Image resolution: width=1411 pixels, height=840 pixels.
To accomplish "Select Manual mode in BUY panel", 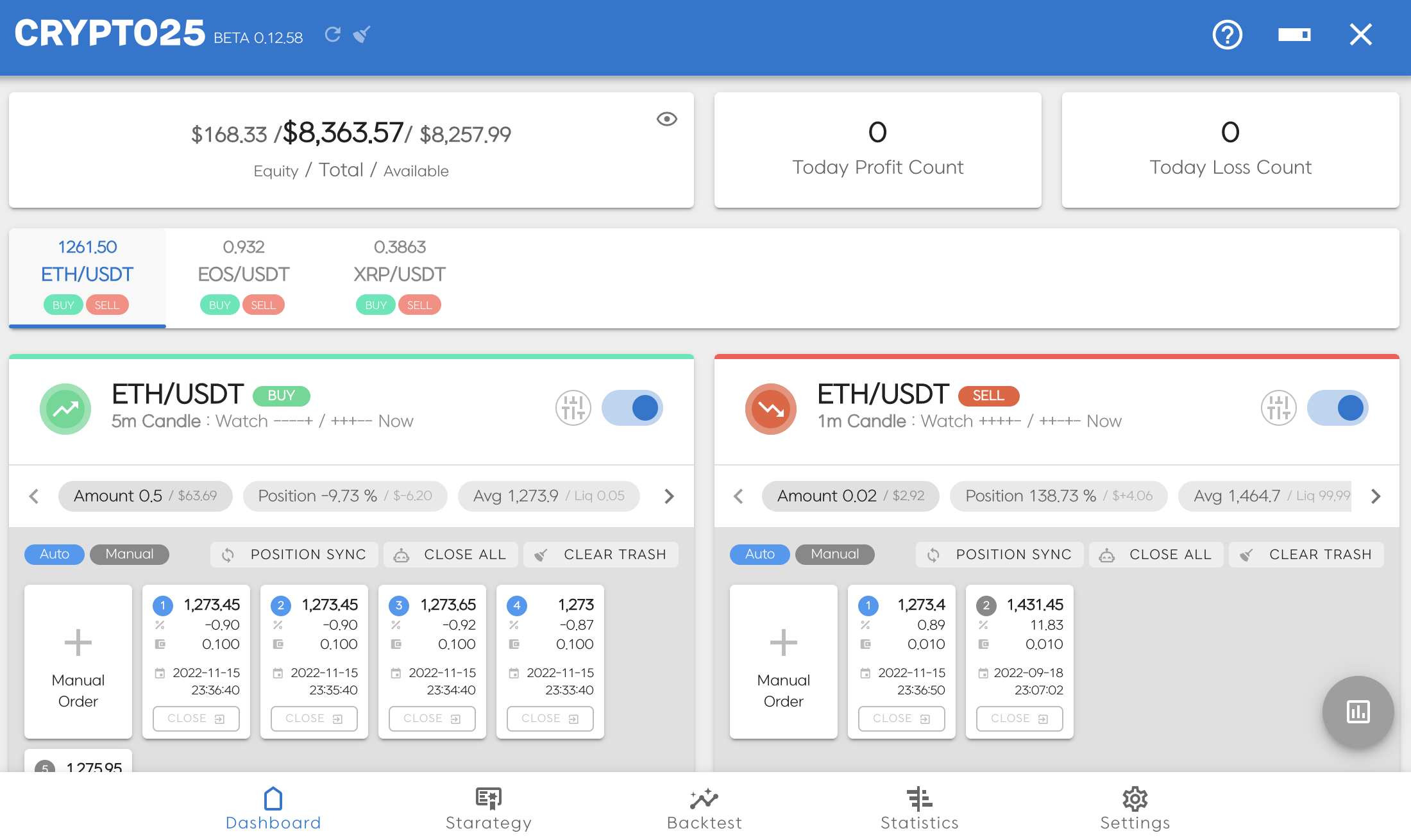I will 130,554.
